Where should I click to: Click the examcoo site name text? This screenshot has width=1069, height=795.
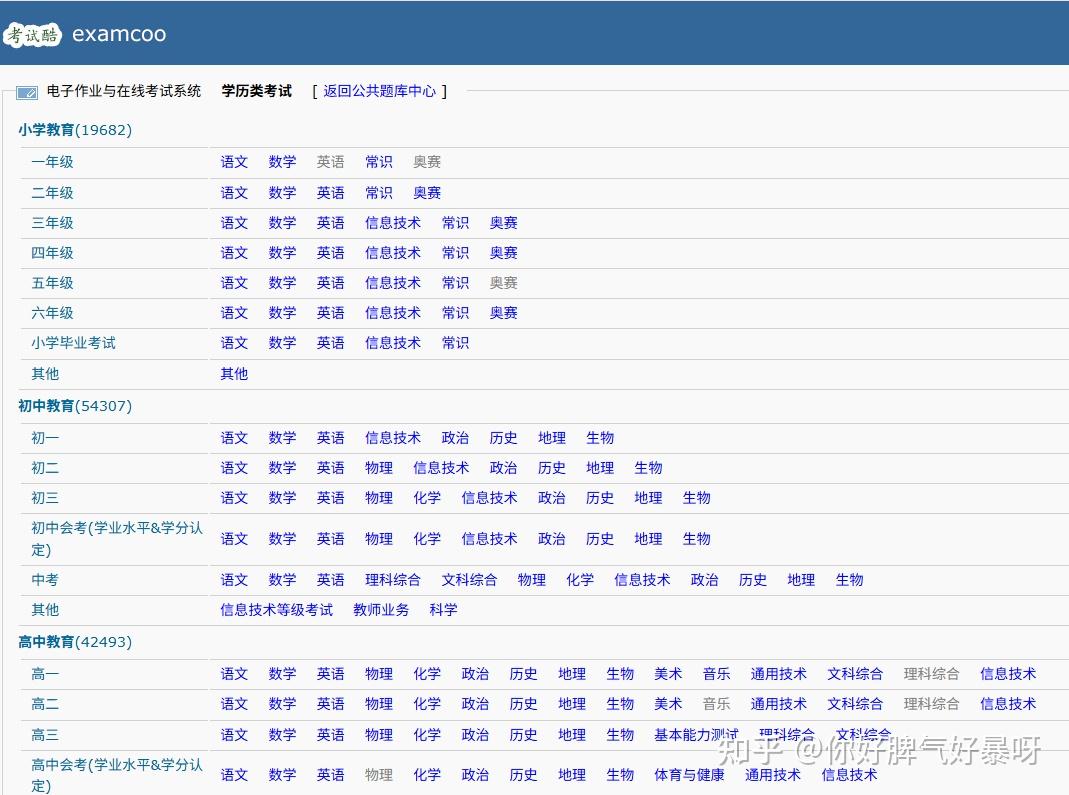[119, 34]
